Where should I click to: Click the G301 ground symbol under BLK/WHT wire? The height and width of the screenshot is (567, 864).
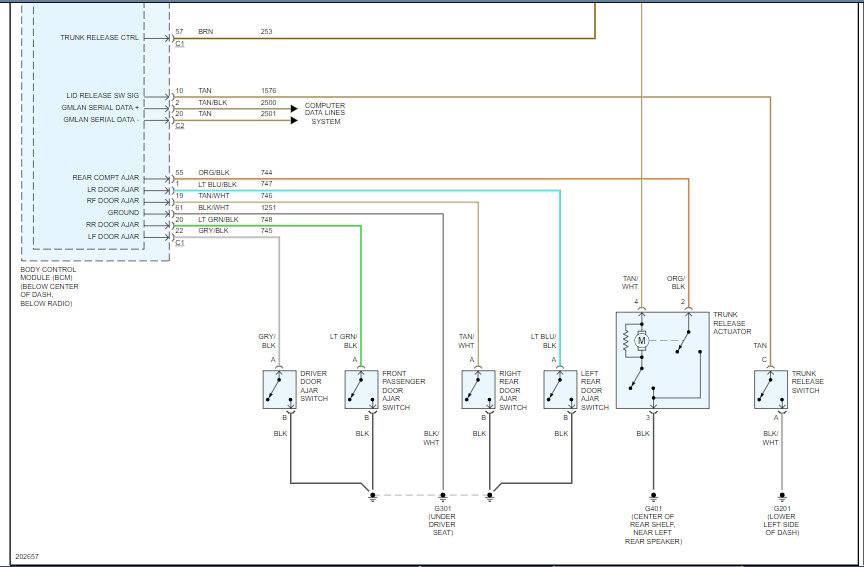pyautogui.click(x=443, y=496)
